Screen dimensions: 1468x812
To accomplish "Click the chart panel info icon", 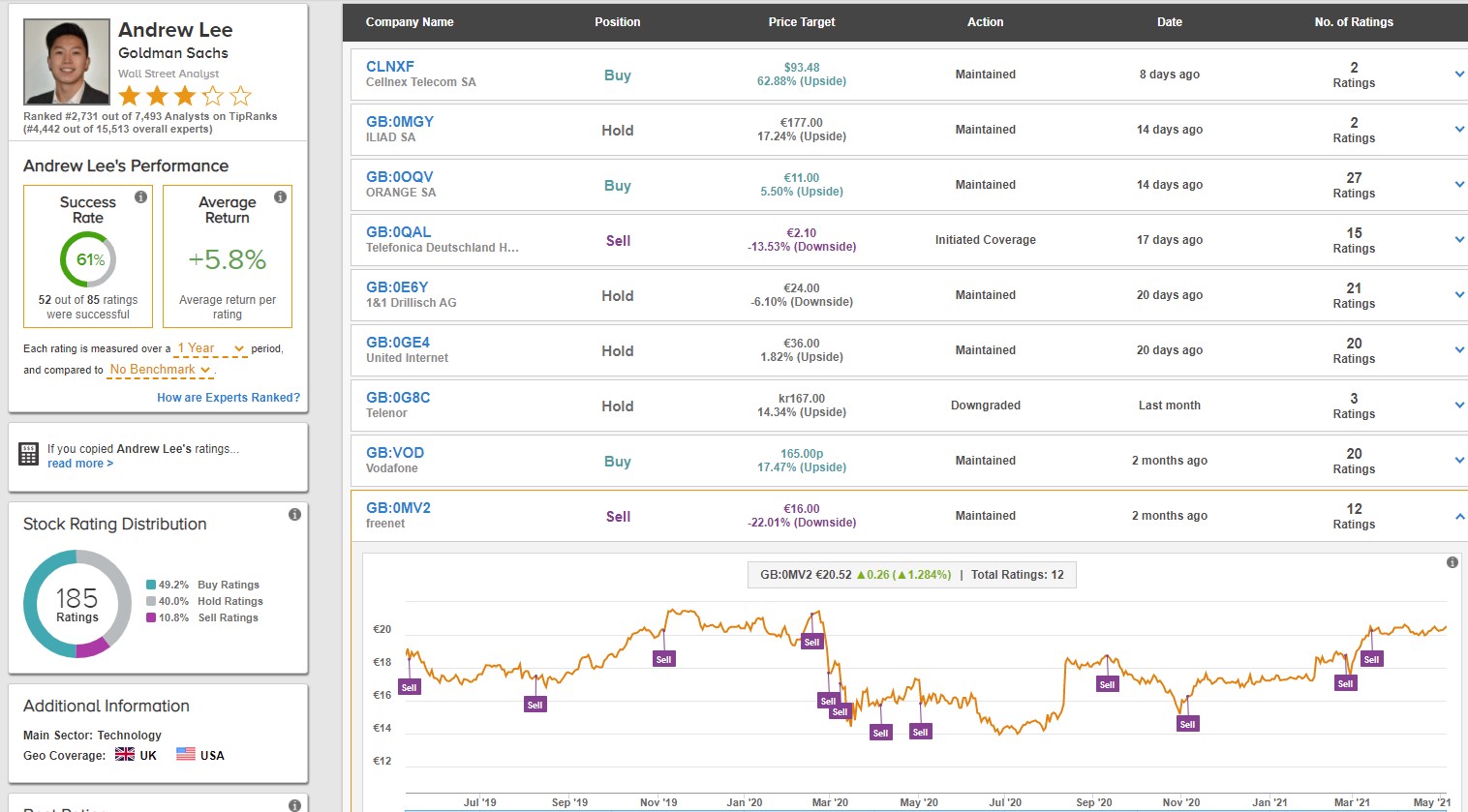I will point(1452,562).
